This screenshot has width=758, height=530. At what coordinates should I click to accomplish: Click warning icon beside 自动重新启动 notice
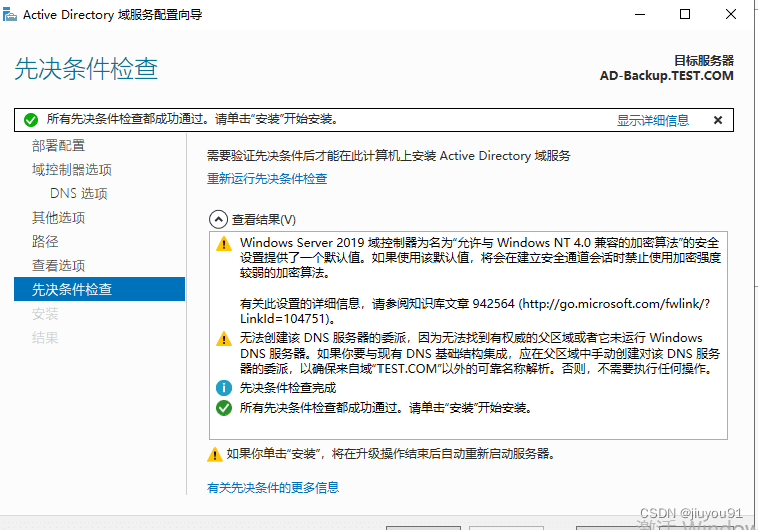tap(215, 454)
